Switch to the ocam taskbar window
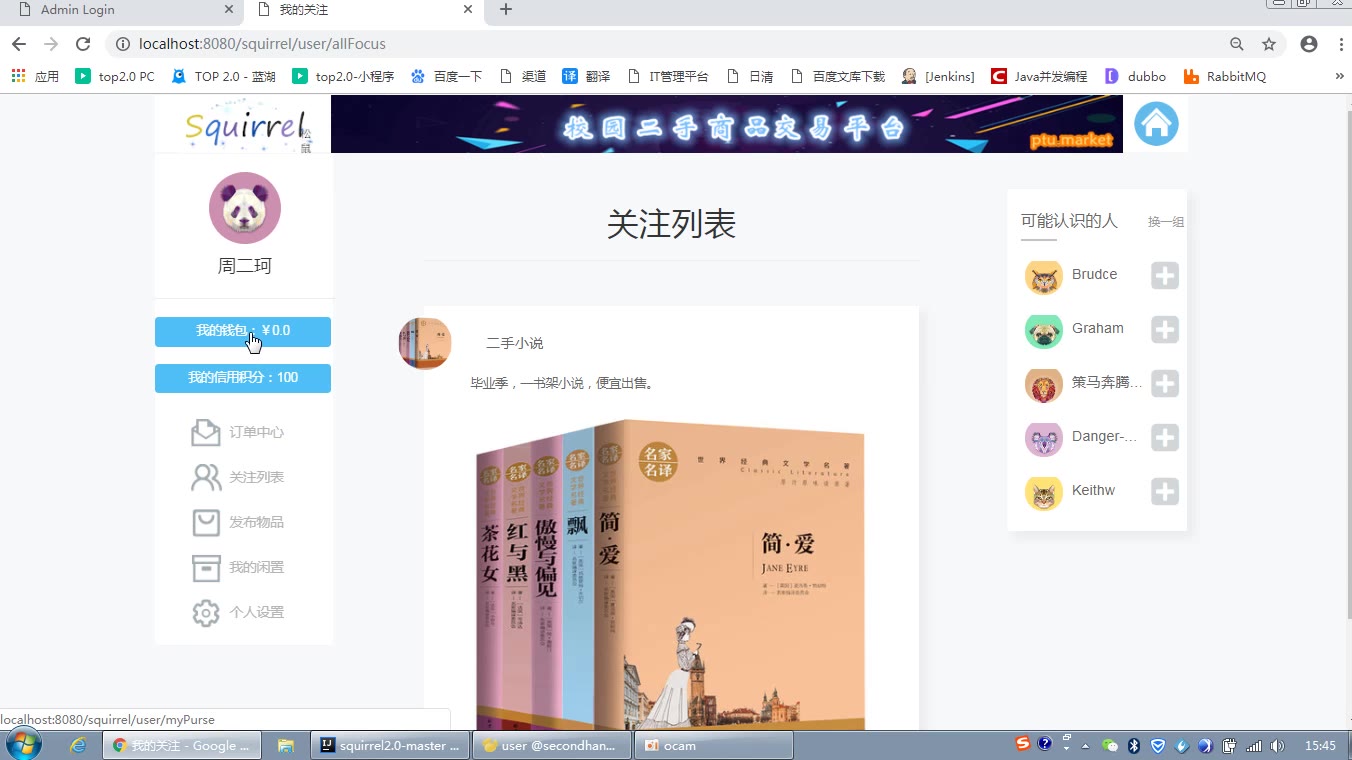 coord(714,745)
